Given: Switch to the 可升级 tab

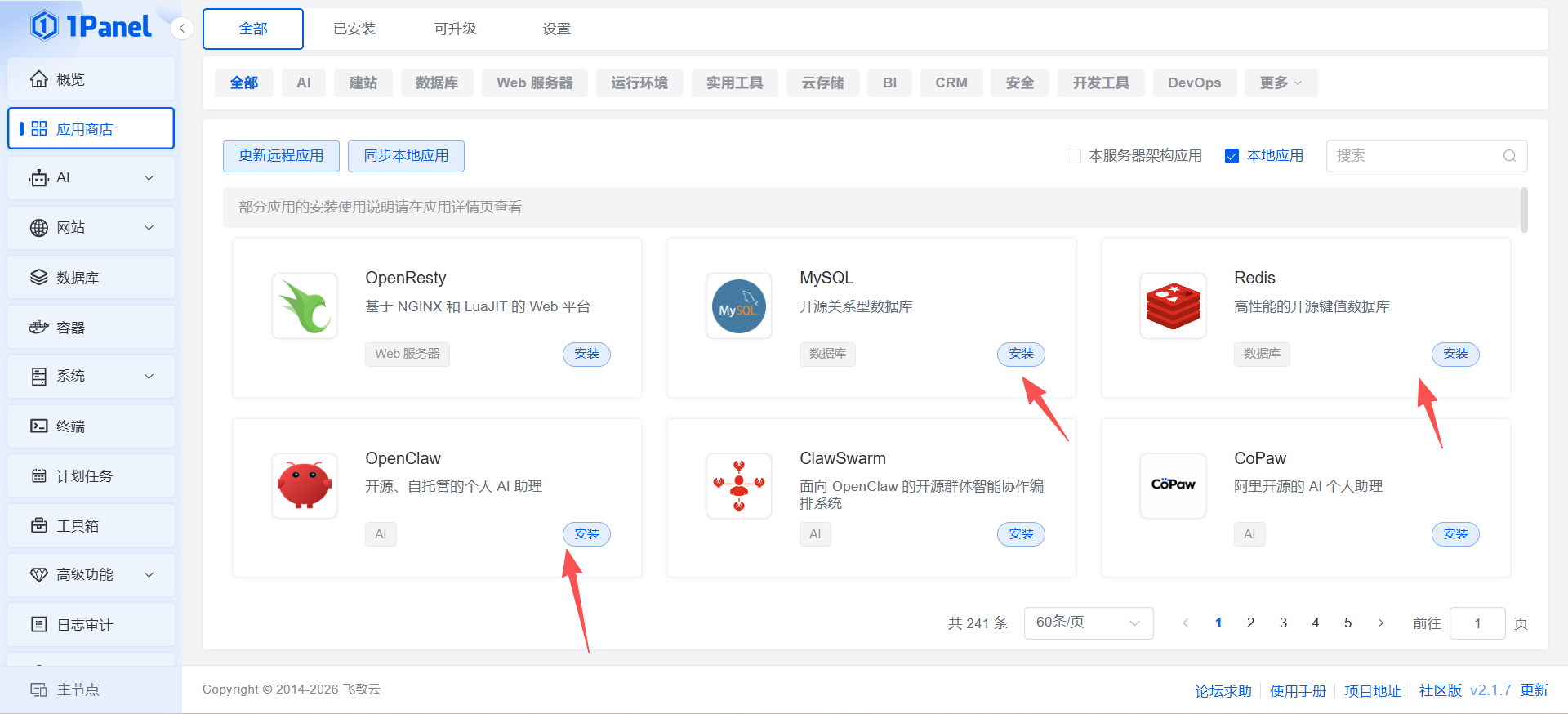Looking at the screenshot, I should [x=455, y=29].
